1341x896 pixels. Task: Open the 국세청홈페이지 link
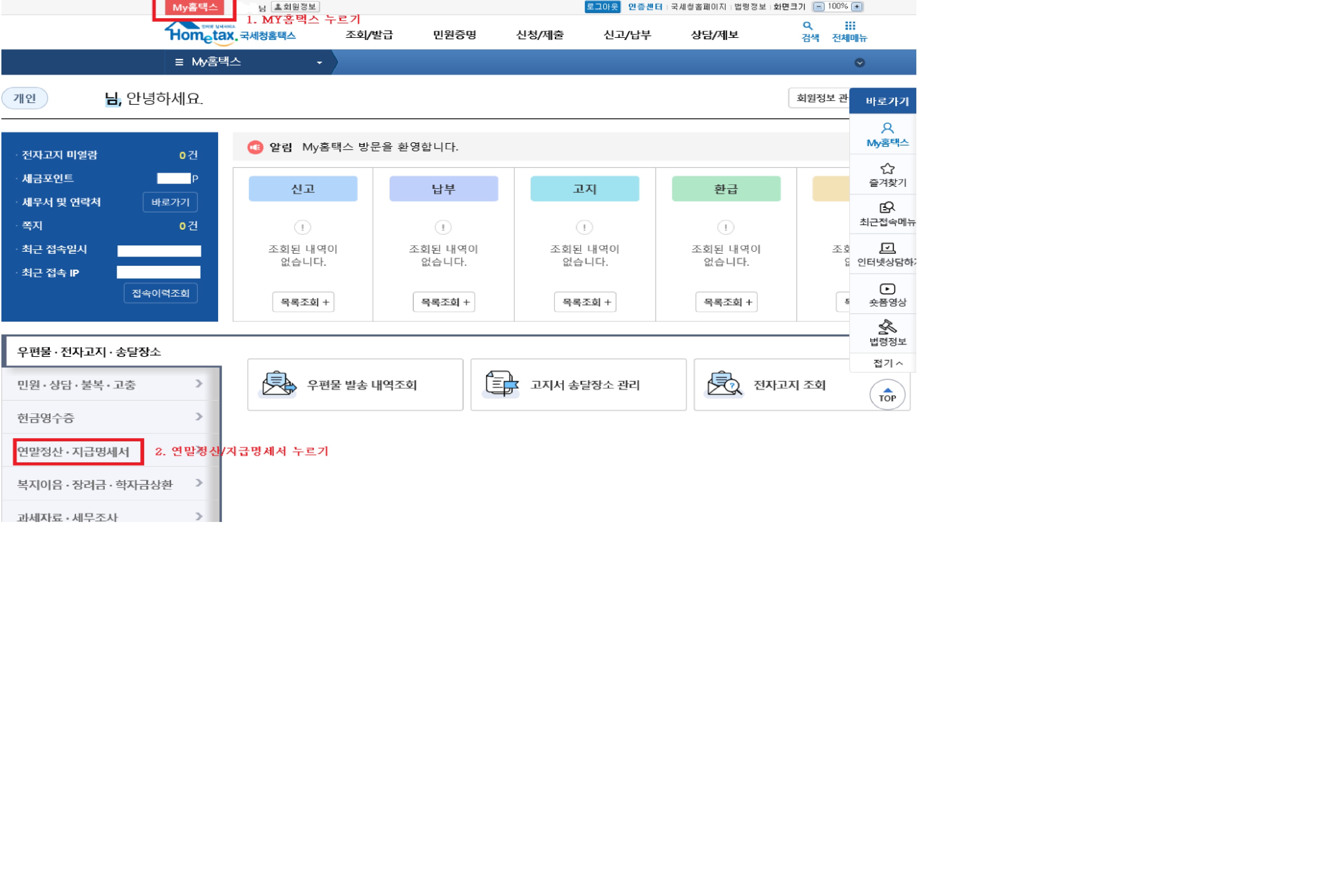pyautogui.click(x=698, y=7)
